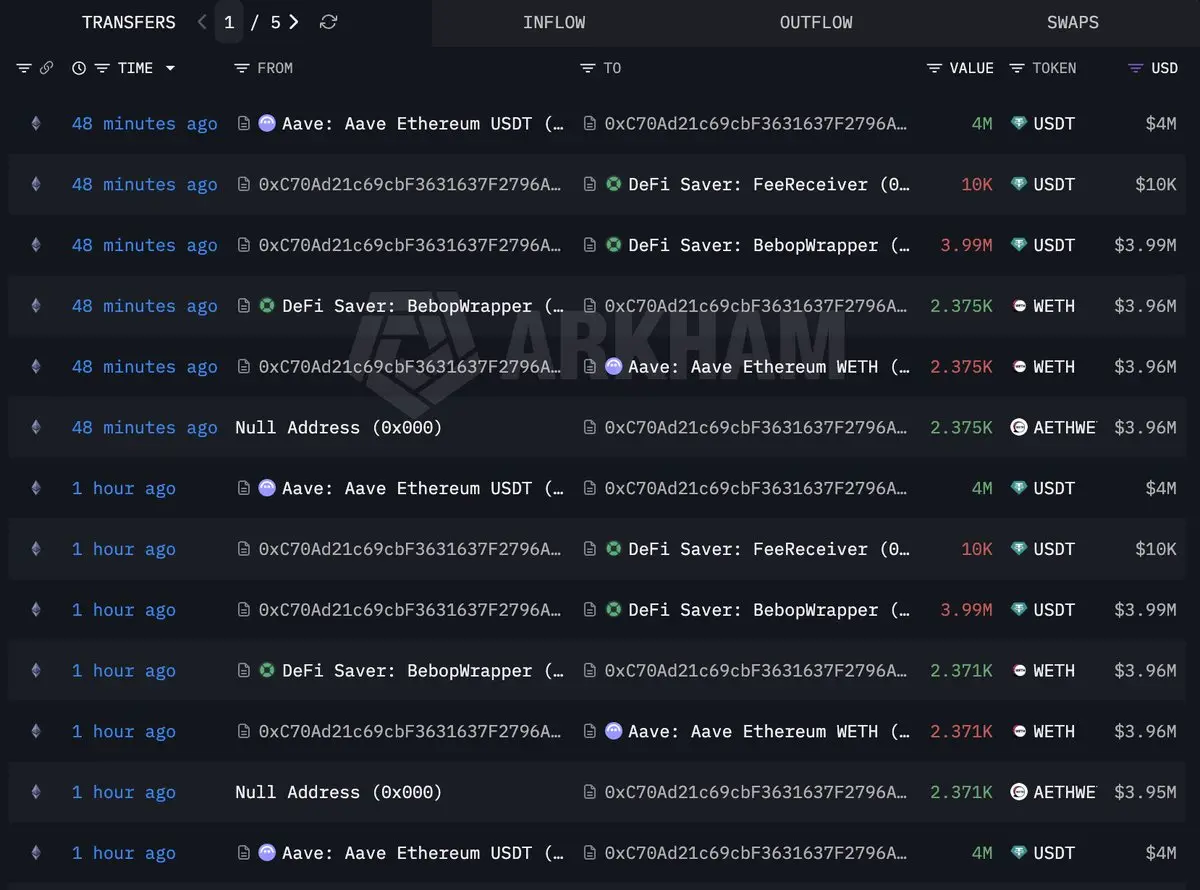
Task: Toggle TIME sort direction arrow
Action: 170,68
